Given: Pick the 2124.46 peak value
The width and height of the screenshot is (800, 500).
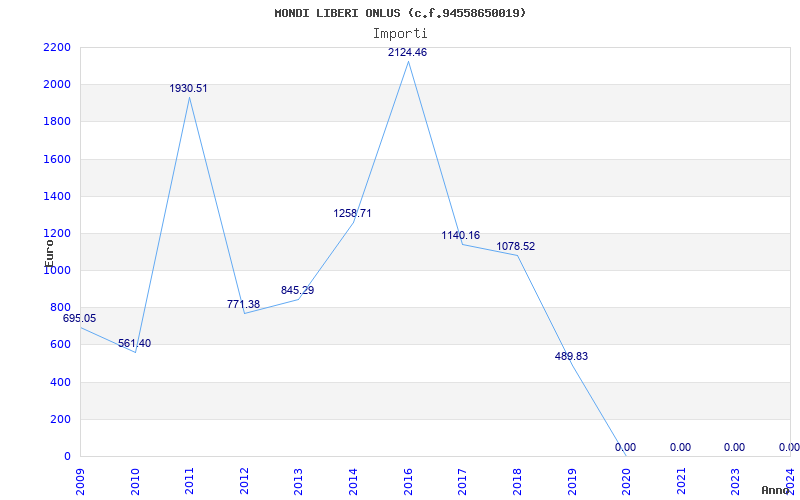Looking at the screenshot, I should pyautogui.click(x=407, y=53).
